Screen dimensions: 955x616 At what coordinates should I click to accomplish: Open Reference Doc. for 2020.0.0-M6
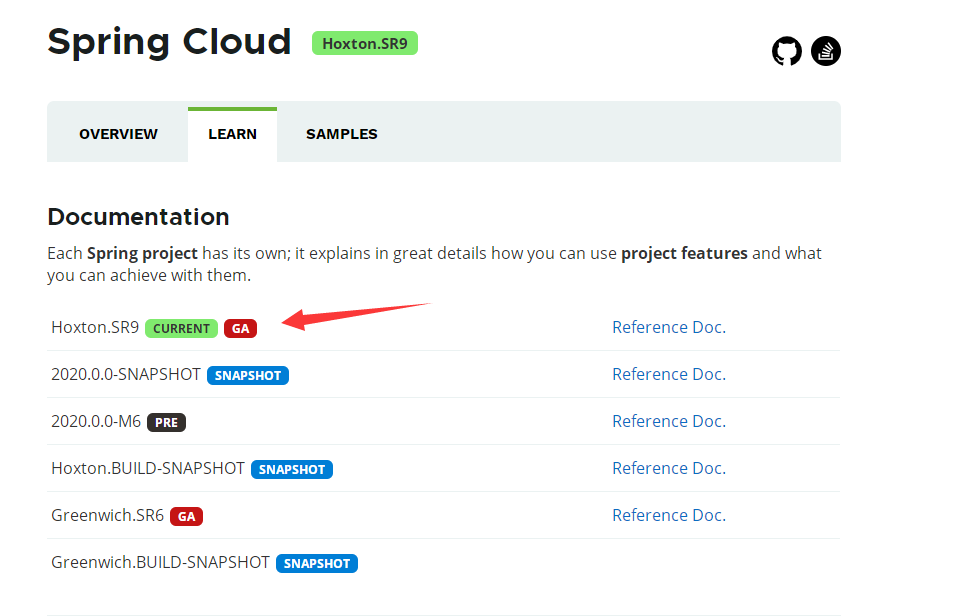[669, 421]
